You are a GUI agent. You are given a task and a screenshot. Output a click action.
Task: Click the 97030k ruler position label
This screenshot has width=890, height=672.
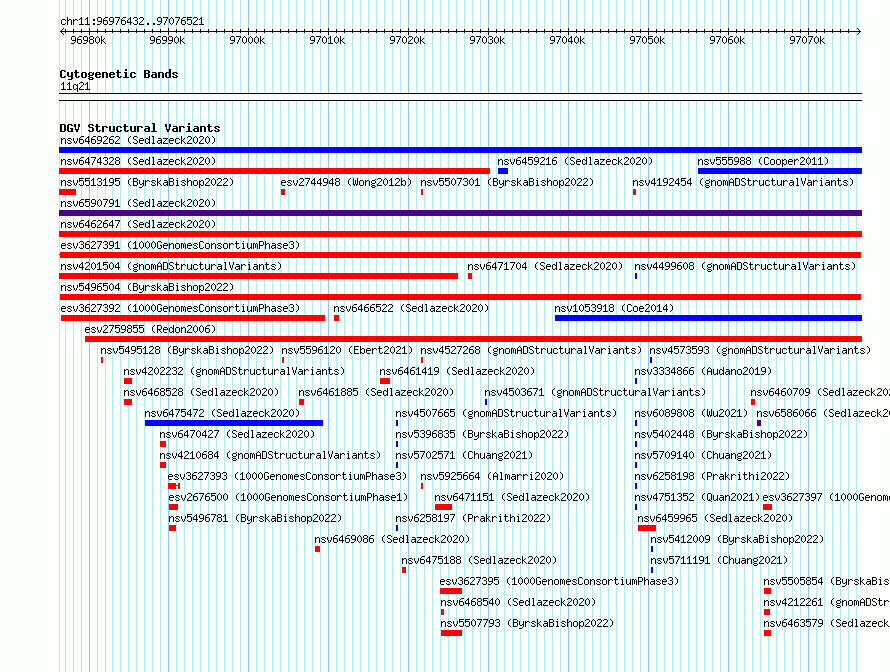pos(487,40)
